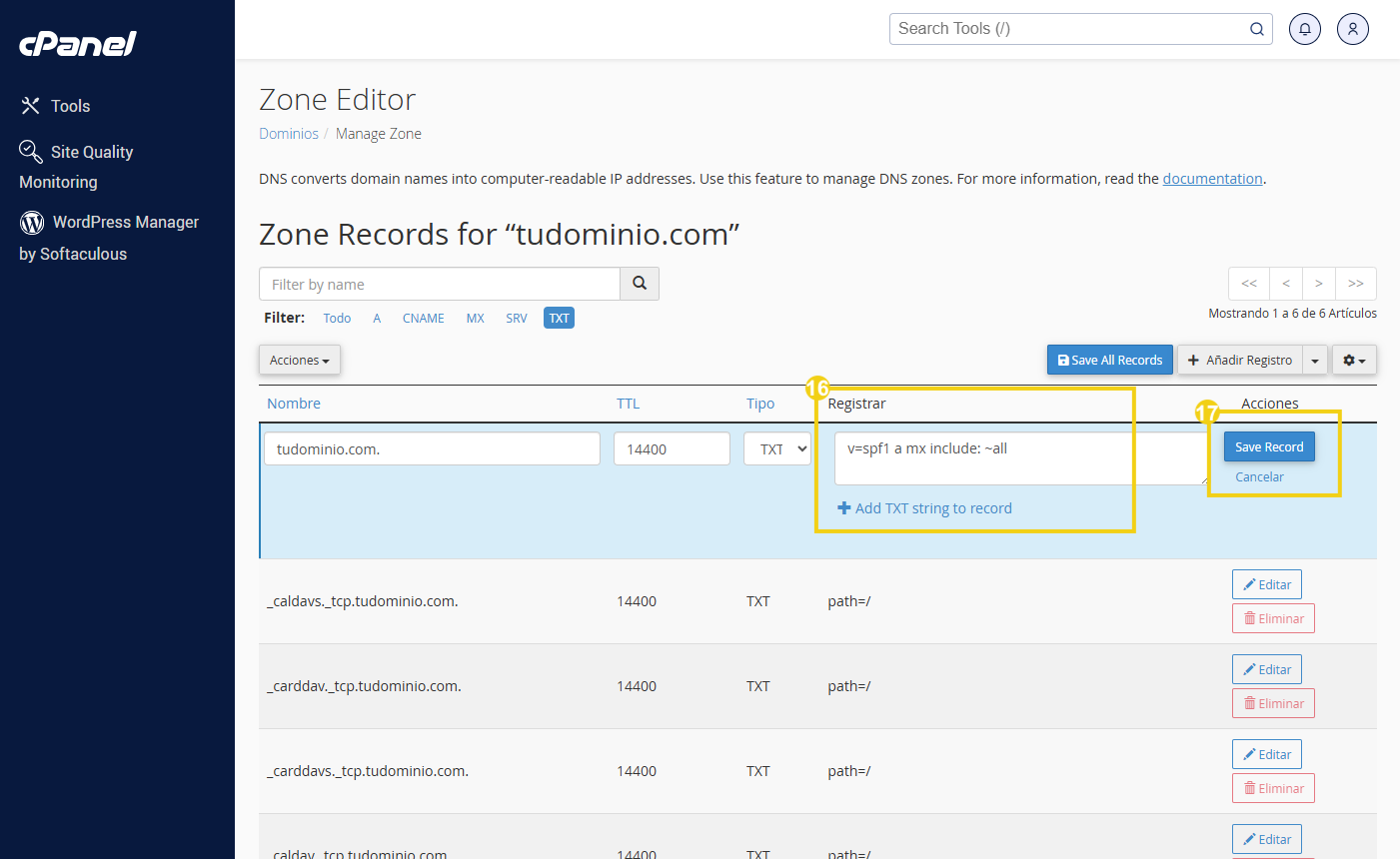Image resolution: width=1400 pixels, height=859 pixels.
Task: Click the Save Record button
Action: click(1269, 446)
